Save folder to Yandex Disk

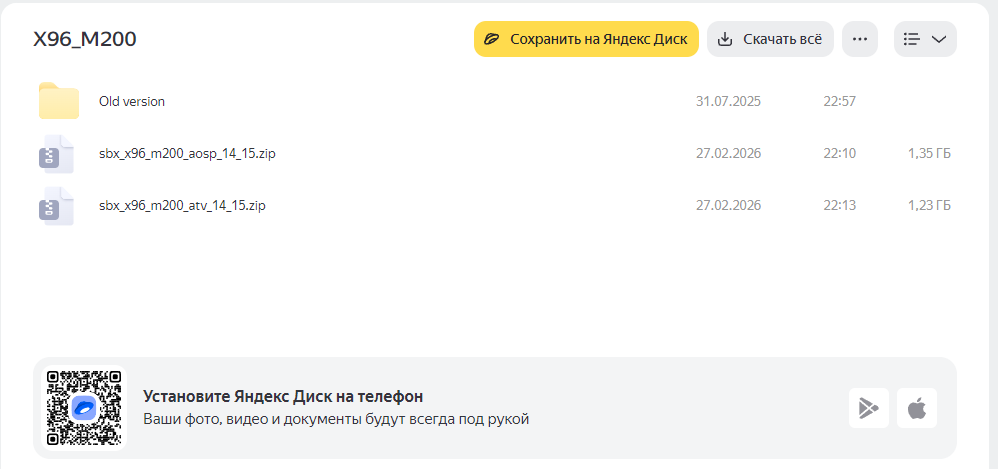click(586, 39)
